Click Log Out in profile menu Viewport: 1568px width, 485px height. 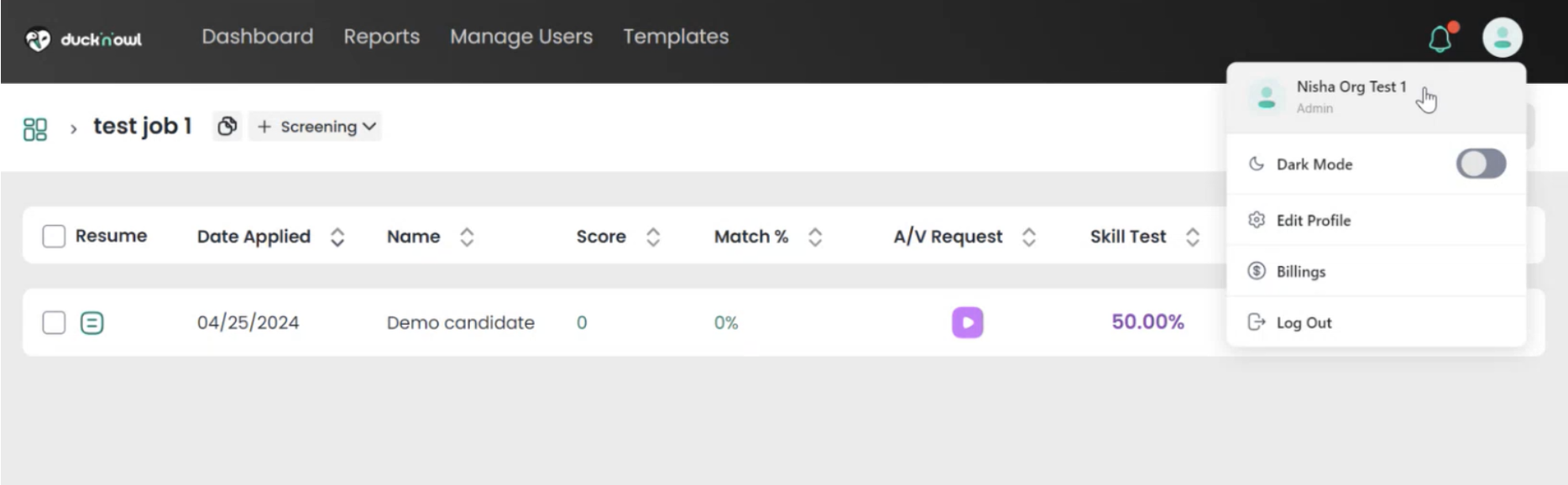tap(1303, 322)
